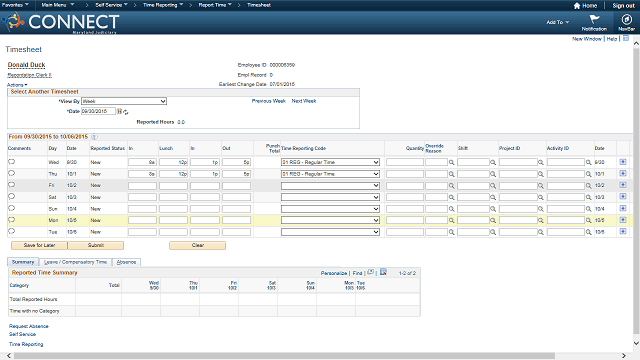The image size is (640, 360).
Task: Expand the Add To menu
Action: (x=558, y=22)
